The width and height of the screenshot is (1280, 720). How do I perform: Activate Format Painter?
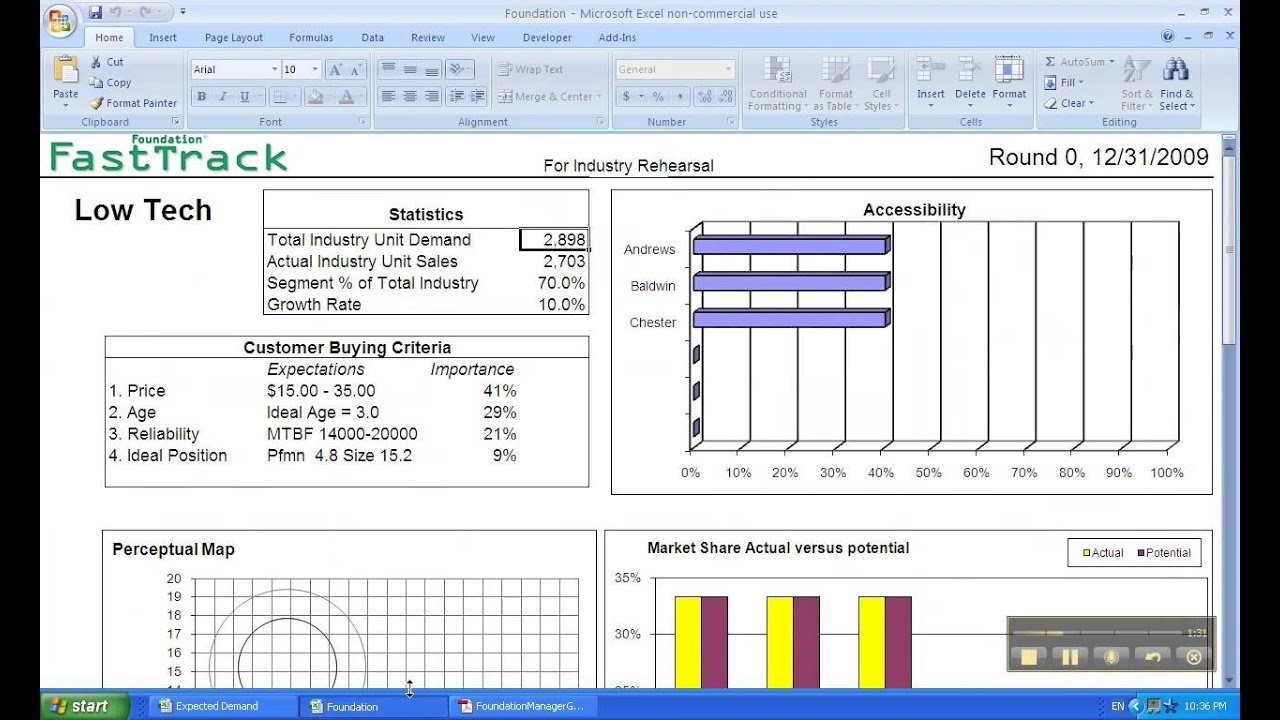[133, 103]
